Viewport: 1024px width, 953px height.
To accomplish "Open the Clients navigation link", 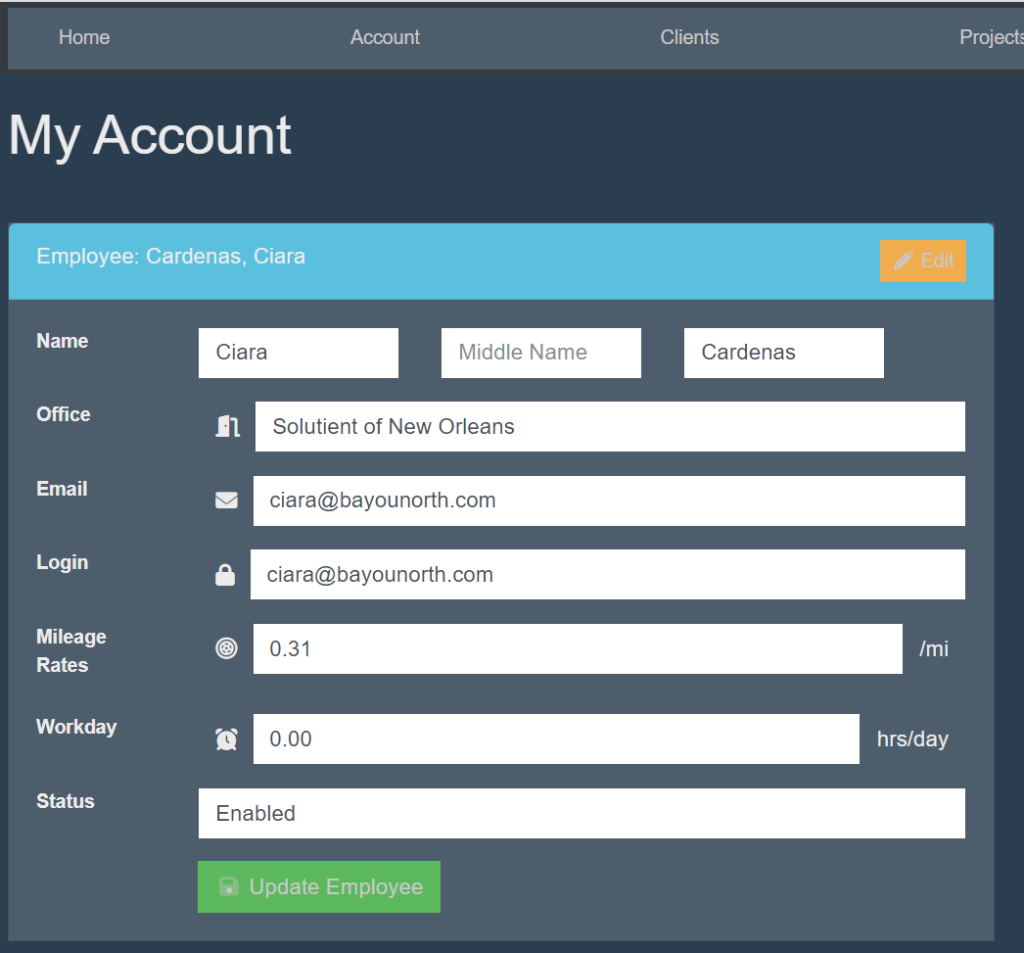I will (689, 37).
